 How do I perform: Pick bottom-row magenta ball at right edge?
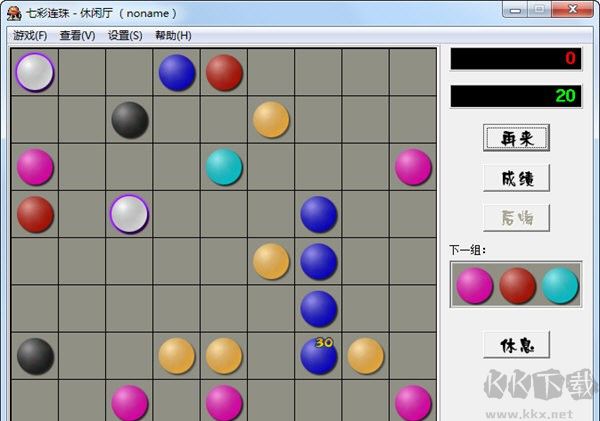tap(413, 403)
